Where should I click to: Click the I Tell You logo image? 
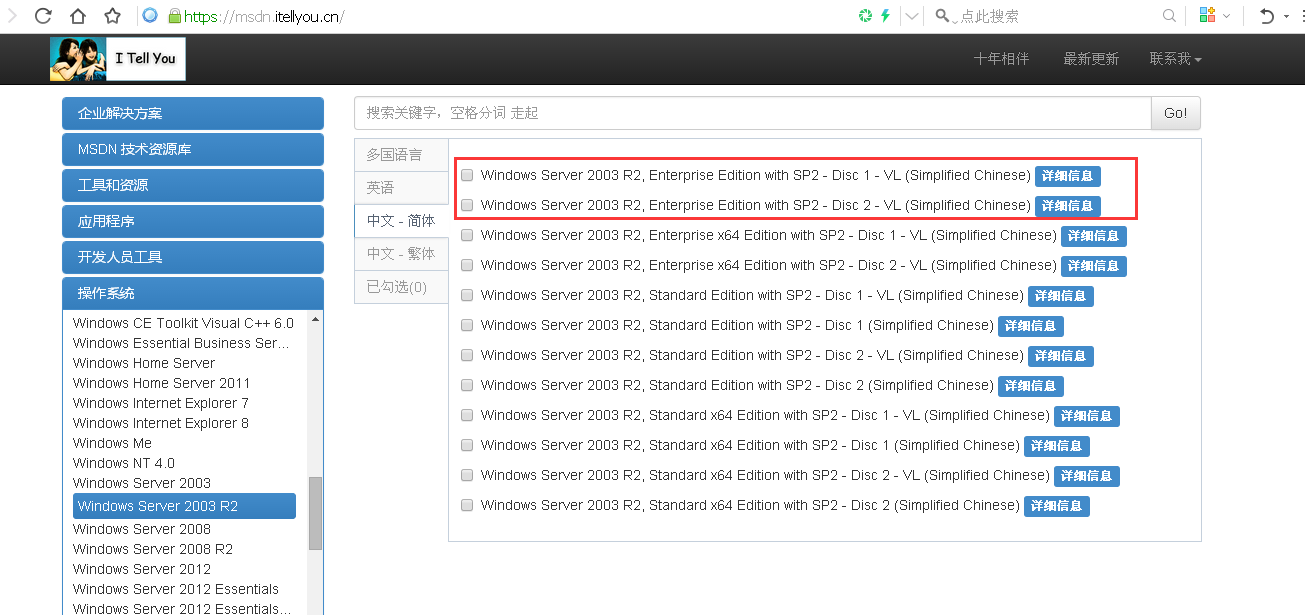tap(118, 59)
